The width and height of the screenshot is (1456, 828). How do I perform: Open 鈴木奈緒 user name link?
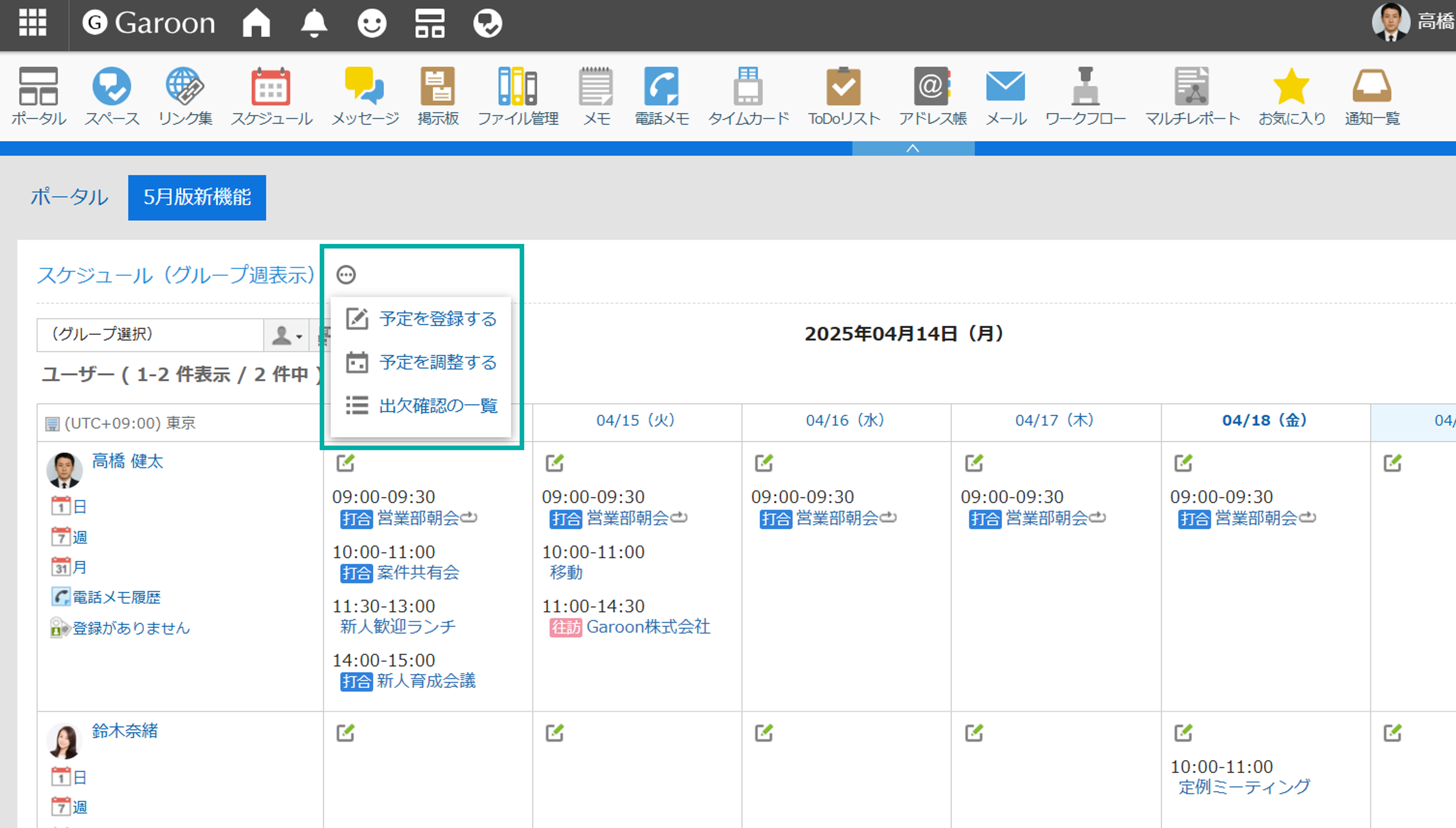[125, 730]
